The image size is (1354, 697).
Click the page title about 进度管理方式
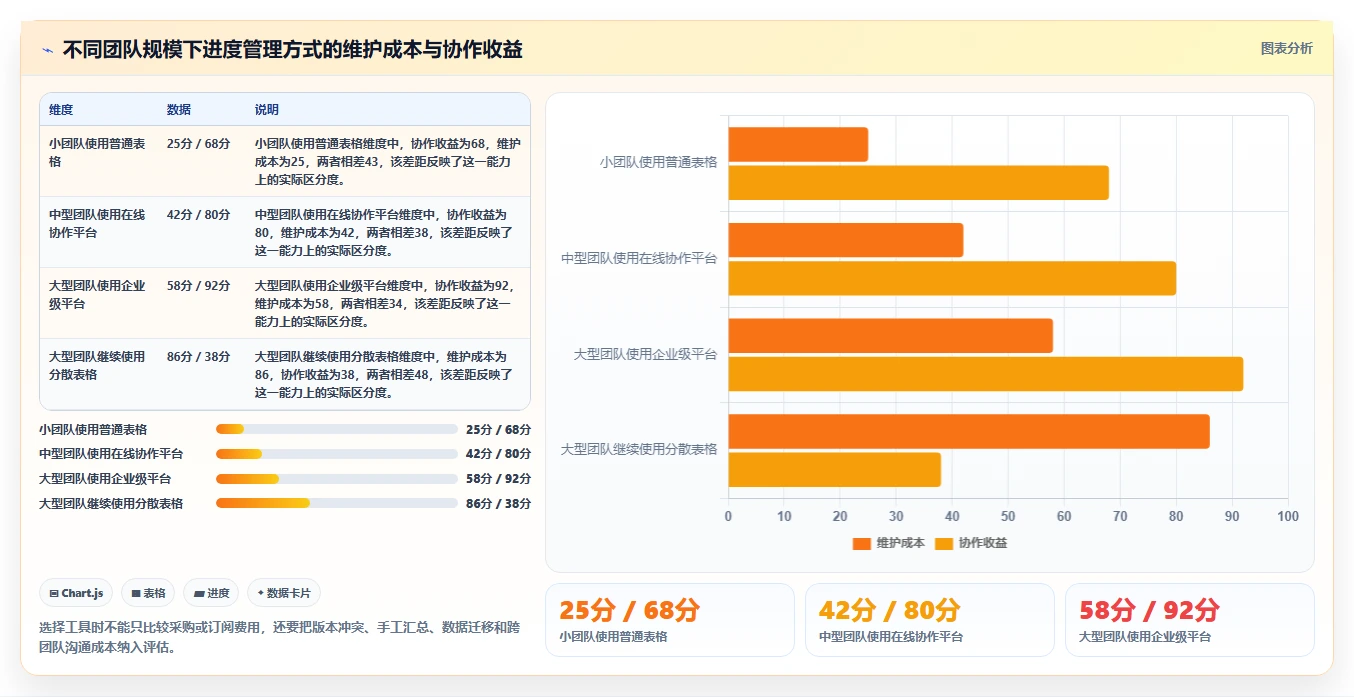pyautogui.click(x=292, y=50)
